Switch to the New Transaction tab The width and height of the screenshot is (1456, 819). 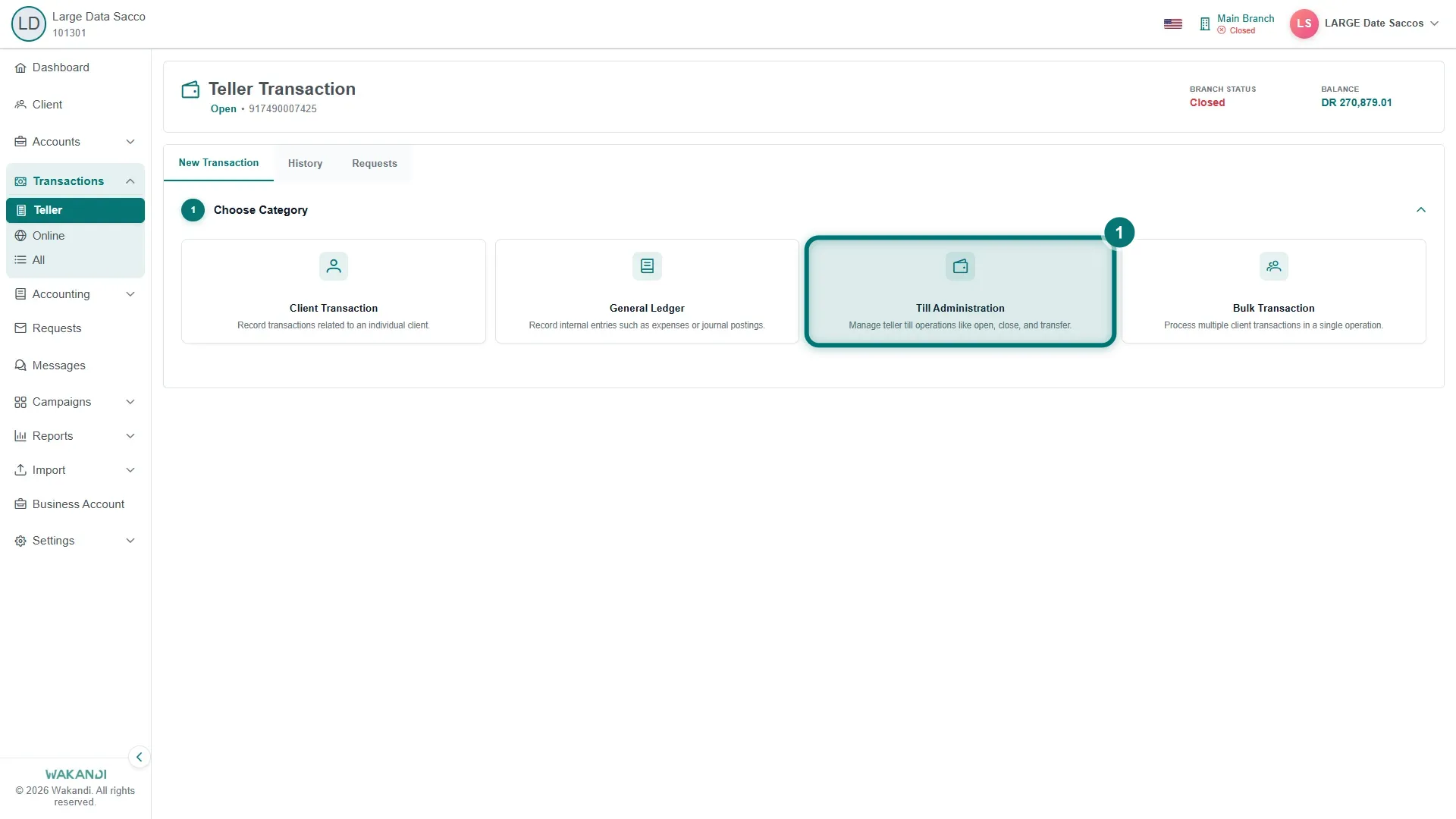coord(218,163)
